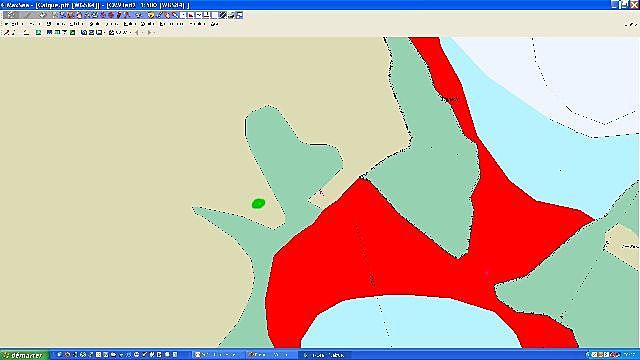Open the démarrer Start menu
Image resolution: width=640 pixels, height=360 pixels.
(x=24, y=355)
